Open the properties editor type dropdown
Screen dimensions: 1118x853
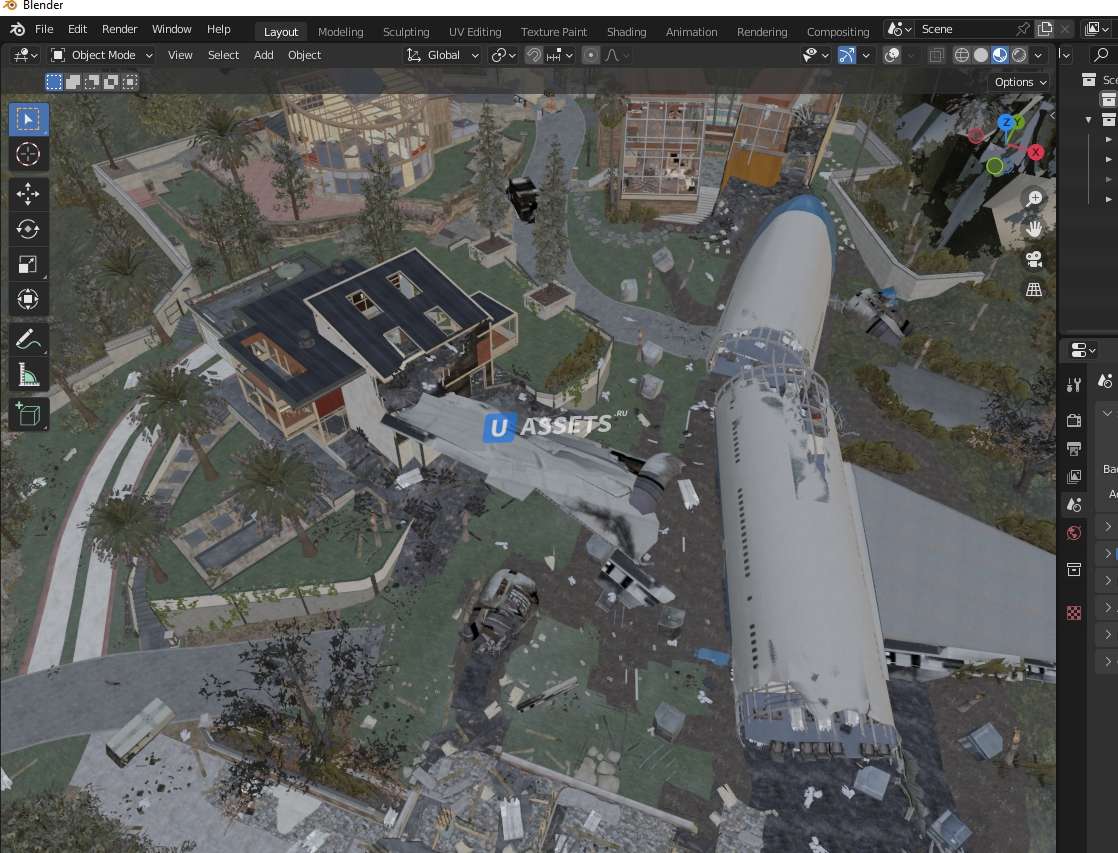point(1083,349)
